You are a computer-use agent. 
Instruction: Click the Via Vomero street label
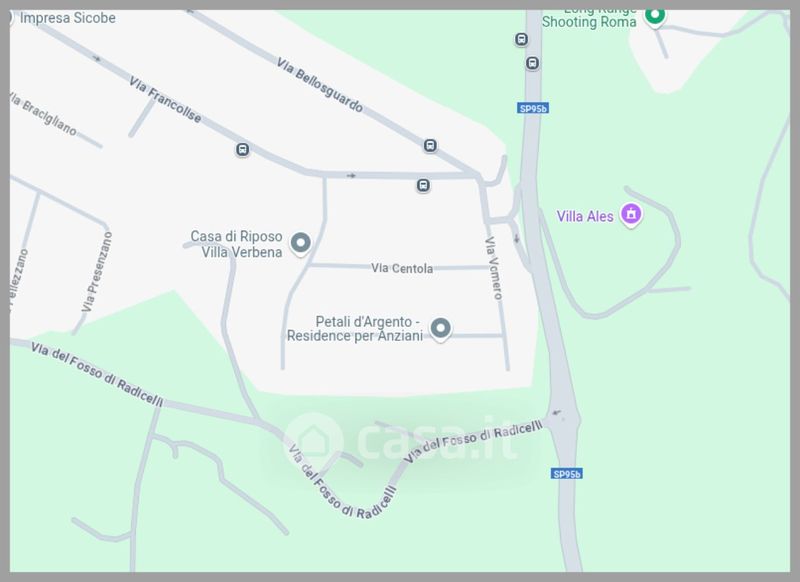coord(494,268)
